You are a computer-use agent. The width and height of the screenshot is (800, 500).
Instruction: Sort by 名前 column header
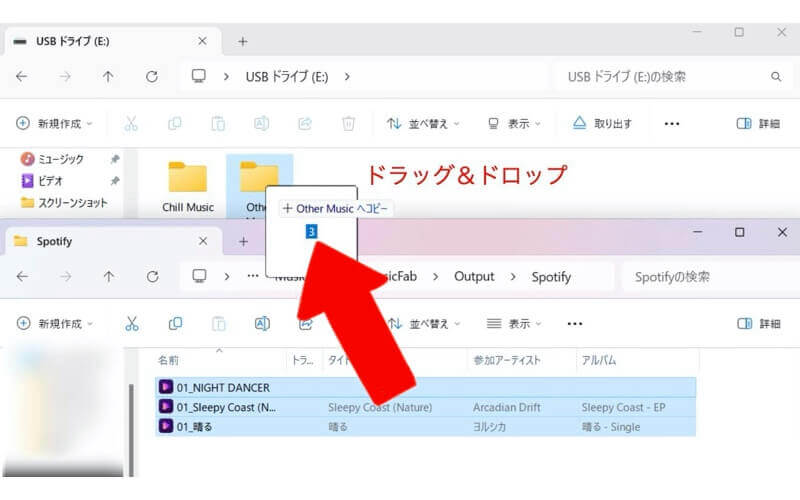click(x=168, y=360)
